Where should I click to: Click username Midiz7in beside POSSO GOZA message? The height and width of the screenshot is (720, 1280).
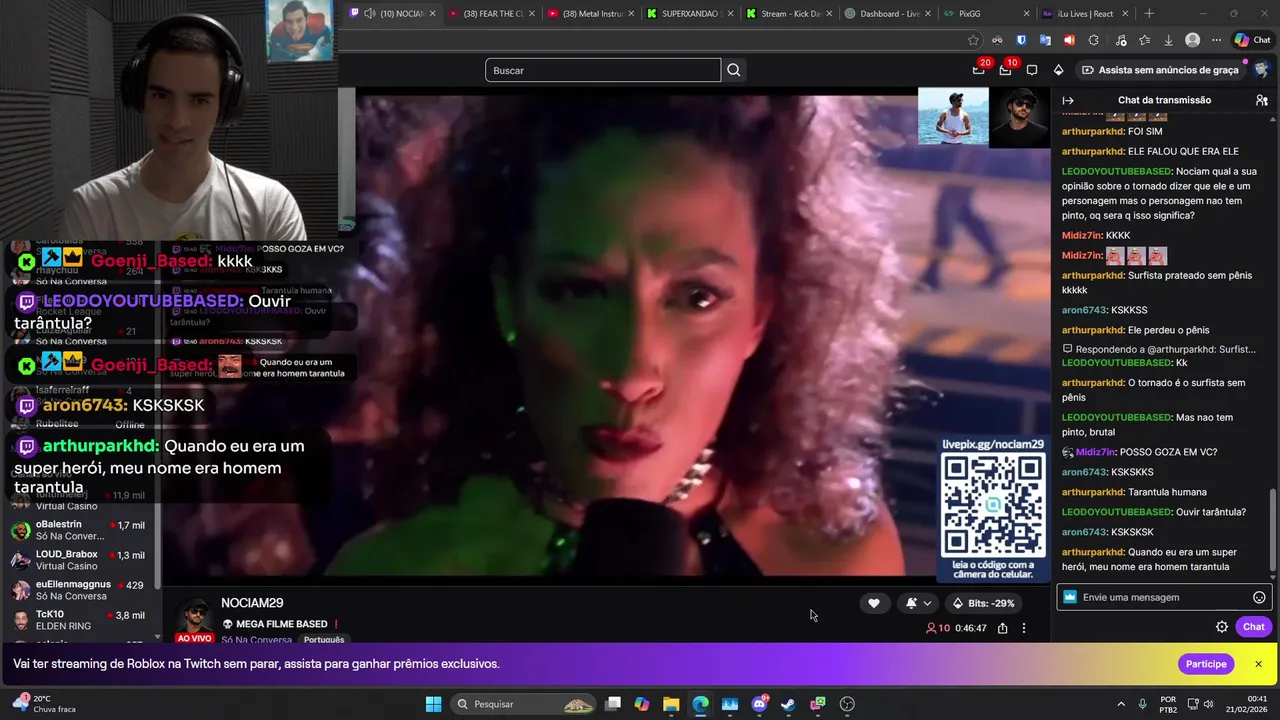point(1095,452)
